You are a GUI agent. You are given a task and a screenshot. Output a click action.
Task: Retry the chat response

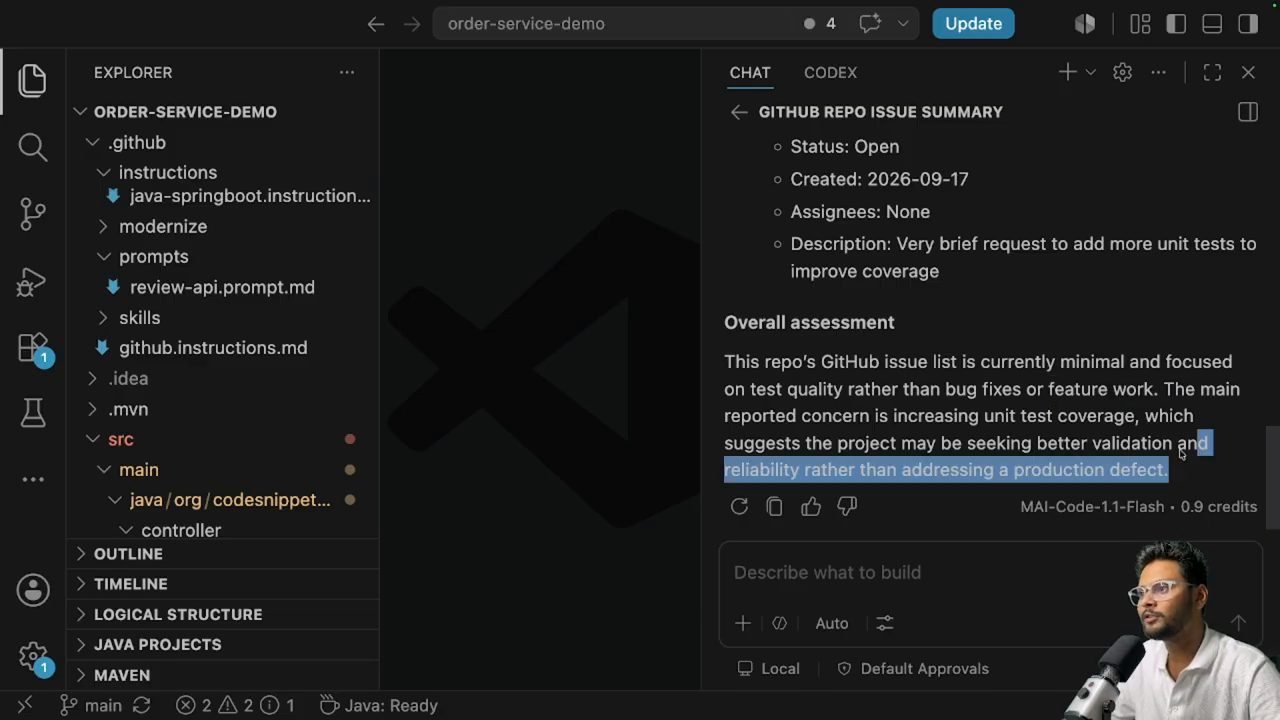pos(739,507)
